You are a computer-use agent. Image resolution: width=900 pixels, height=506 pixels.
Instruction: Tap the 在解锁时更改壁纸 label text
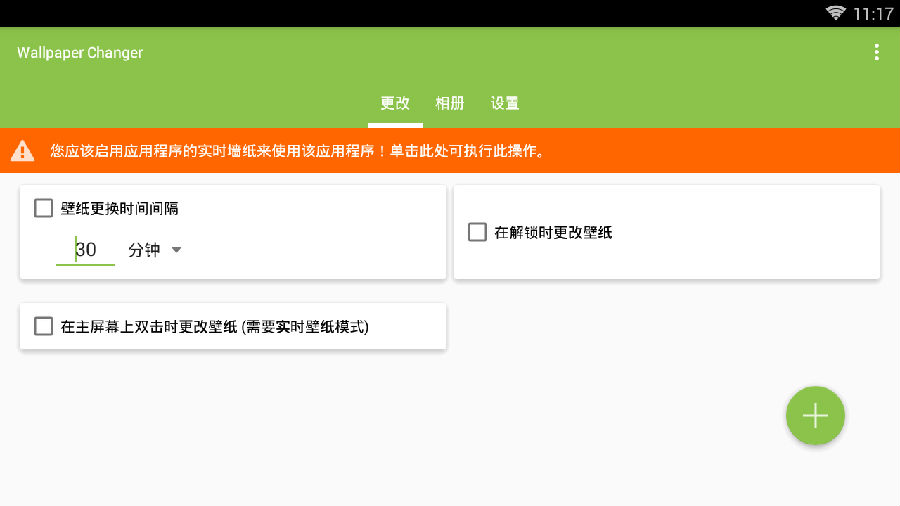point(553,232)
